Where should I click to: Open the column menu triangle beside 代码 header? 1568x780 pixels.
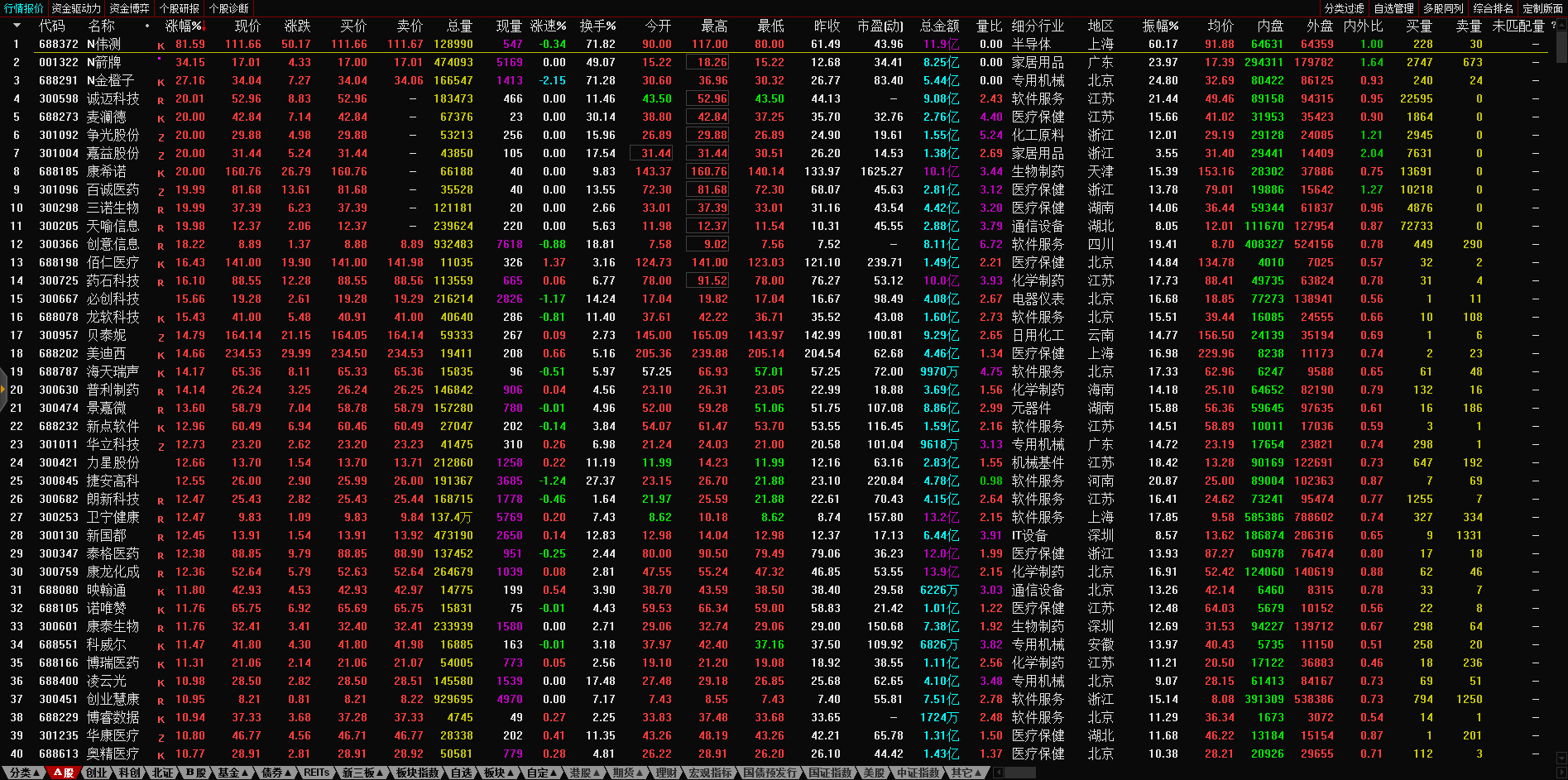point(16,26)
